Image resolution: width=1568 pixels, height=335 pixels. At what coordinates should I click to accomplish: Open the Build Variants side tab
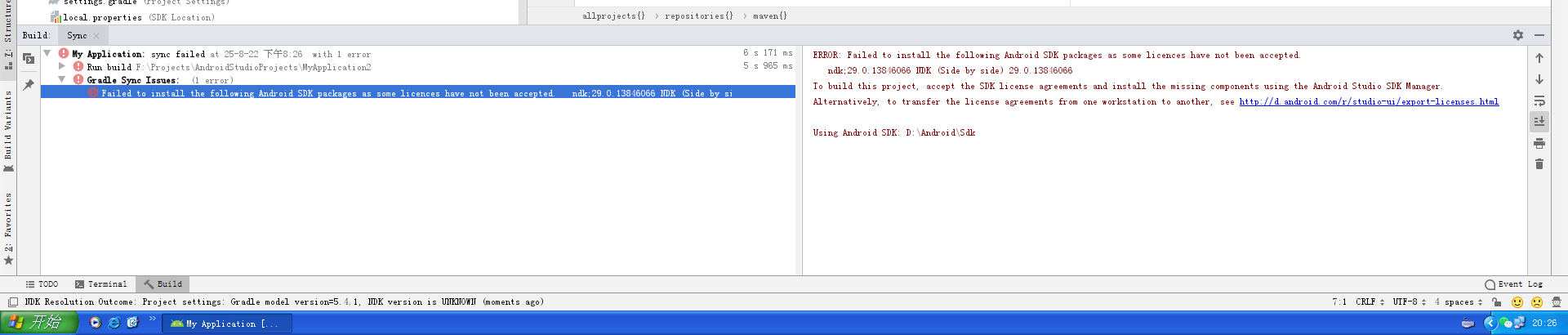(x=8, y=131)
